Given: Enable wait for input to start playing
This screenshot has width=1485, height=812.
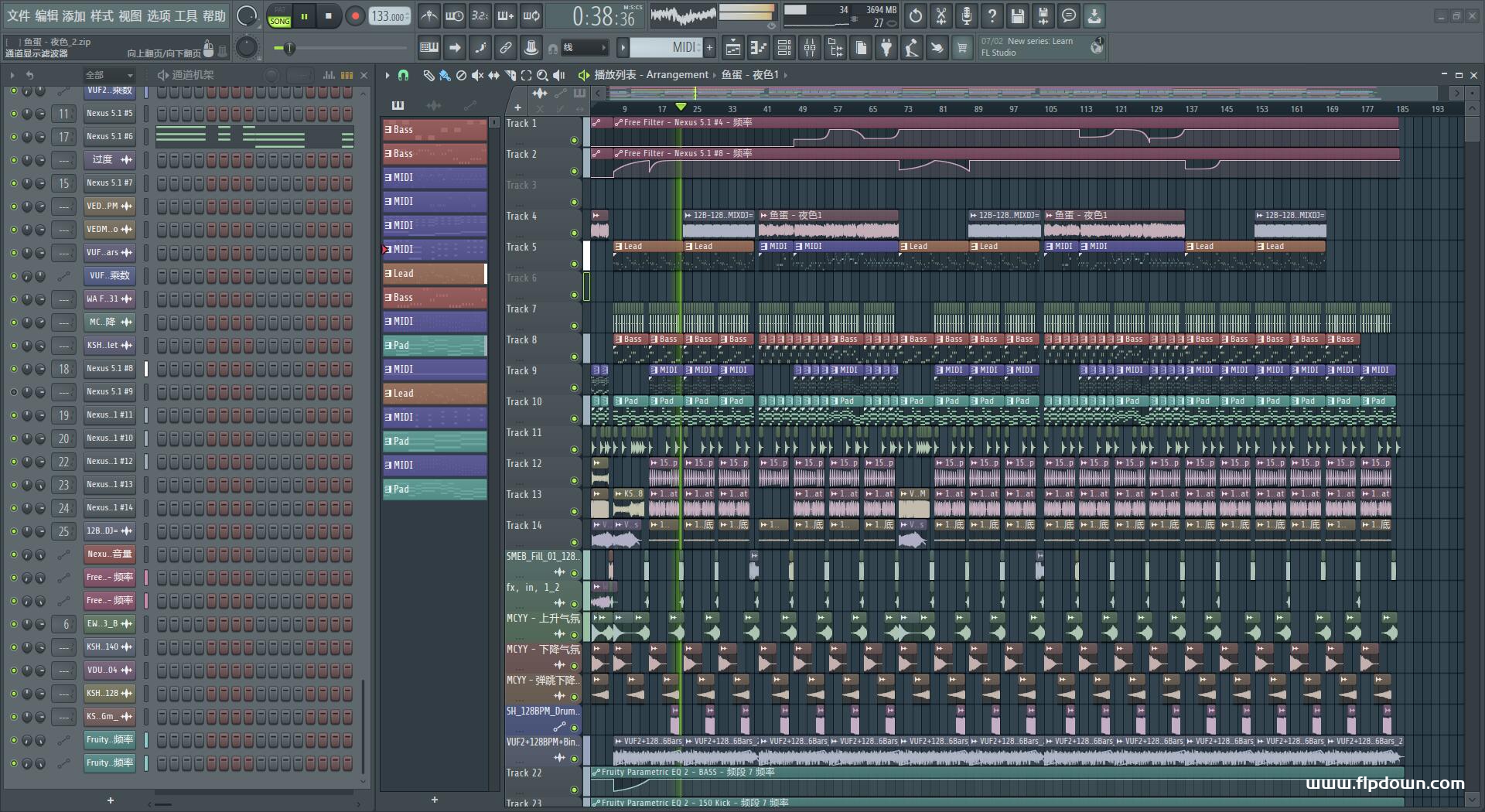Looking at the screenshot, I should click(x=455, y=15).
